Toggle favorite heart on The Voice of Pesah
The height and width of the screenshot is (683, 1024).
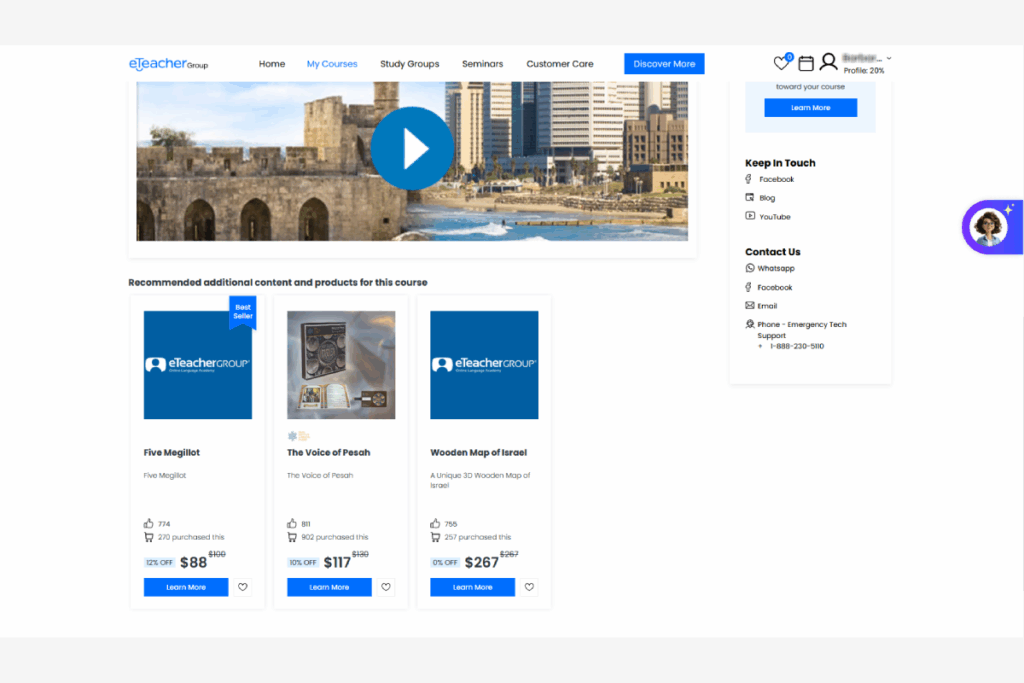[x=386, y=587]
